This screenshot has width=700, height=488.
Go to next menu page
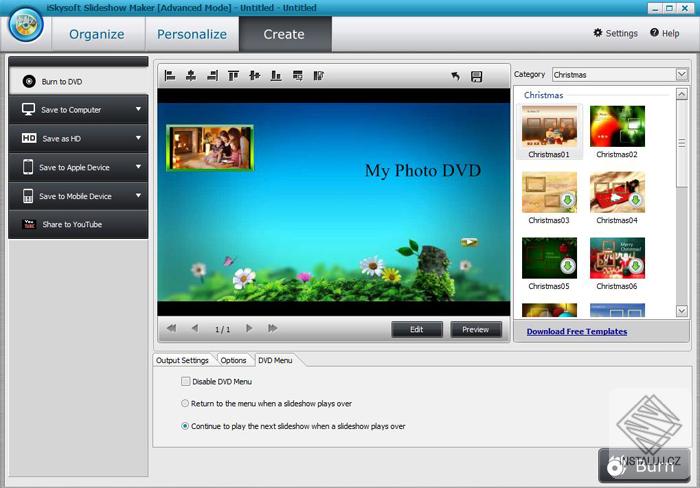(x=249, y=328)
